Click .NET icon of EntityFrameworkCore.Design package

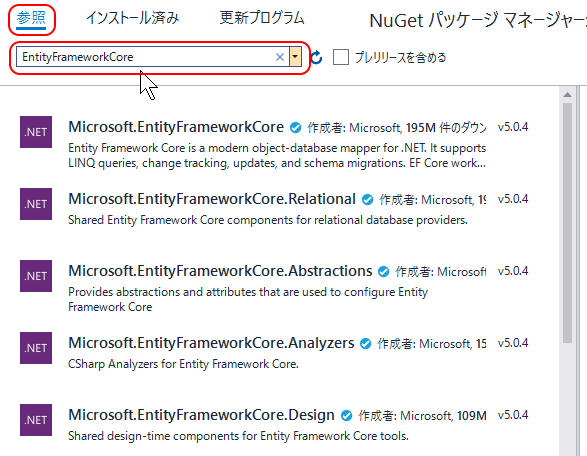[36, 420]
